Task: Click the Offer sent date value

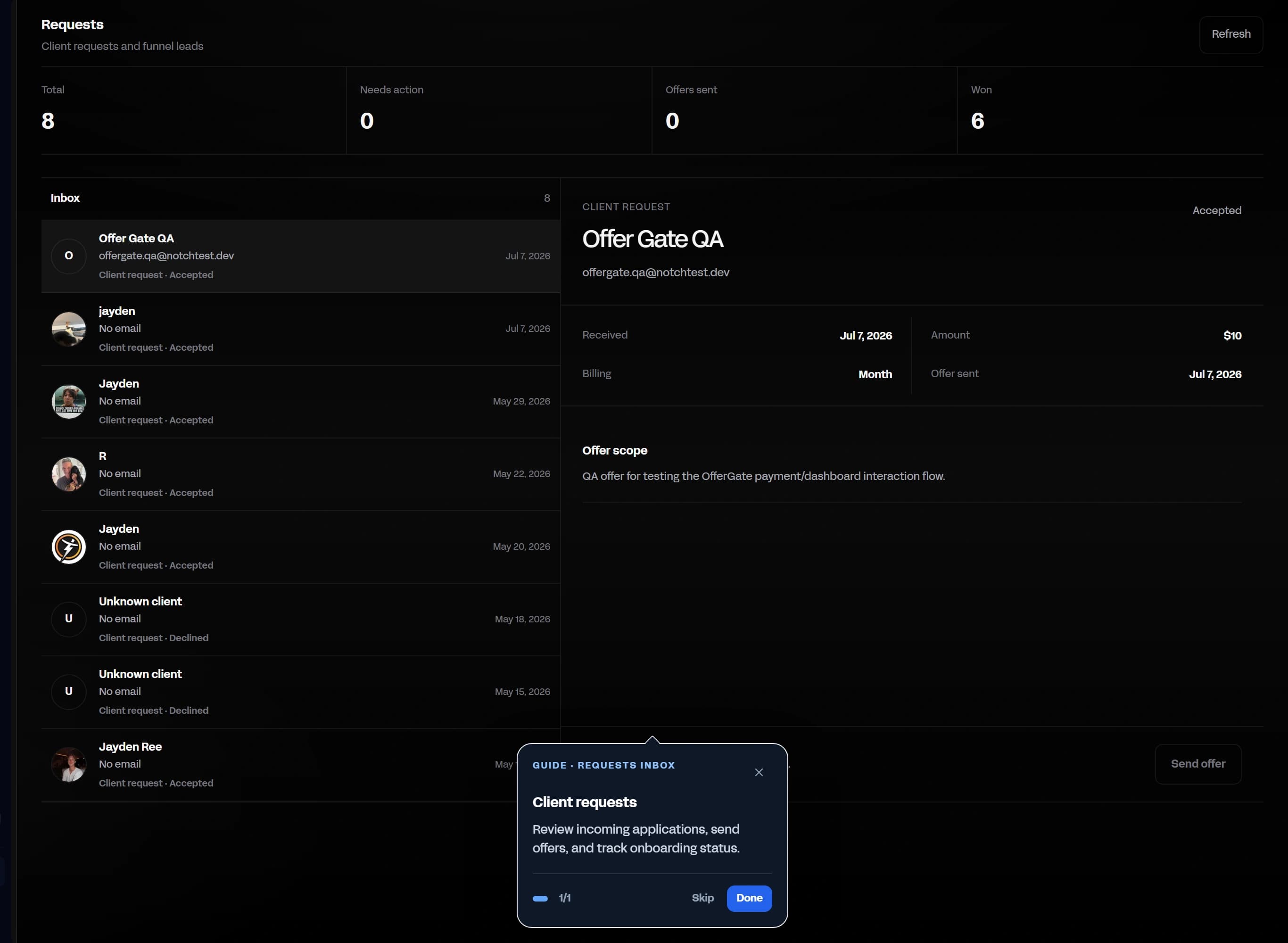Action: pyautogui.click(x=1215, y=374)
